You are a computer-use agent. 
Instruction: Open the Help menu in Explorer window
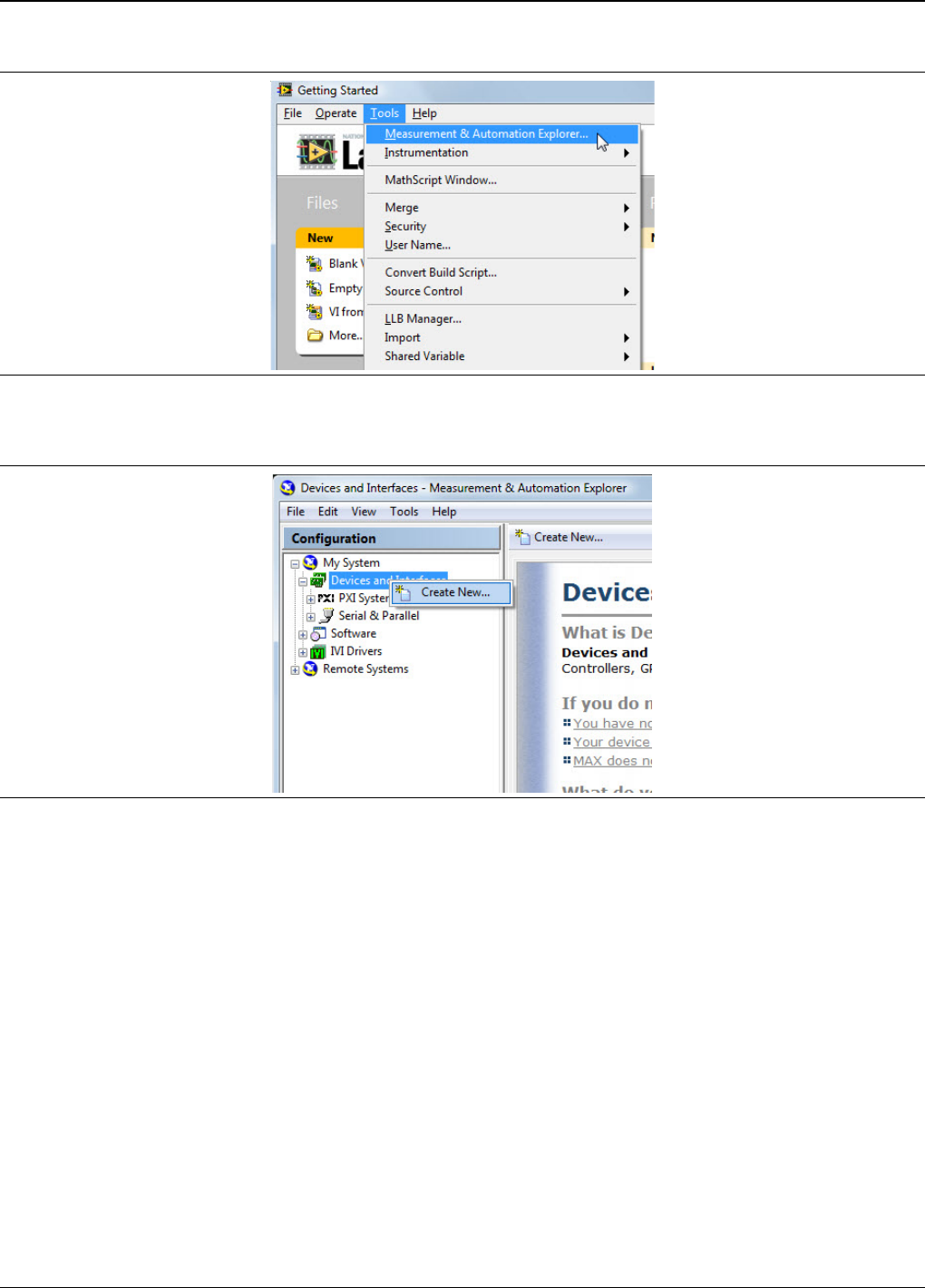pos(444,512)
